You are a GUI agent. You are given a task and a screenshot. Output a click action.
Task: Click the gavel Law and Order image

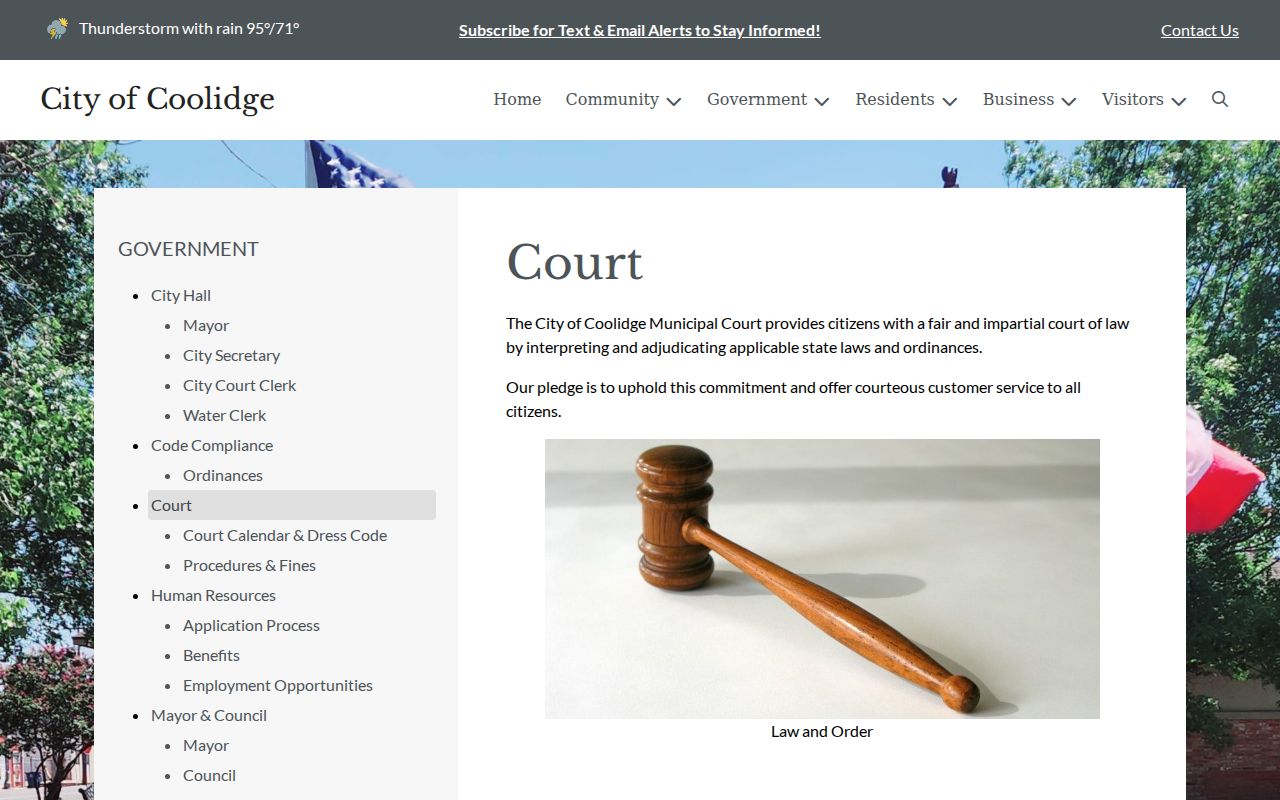822,578
